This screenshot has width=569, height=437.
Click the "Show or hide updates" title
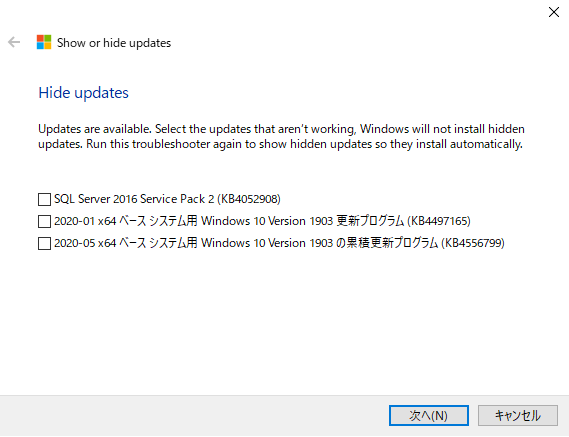[114, 43]
